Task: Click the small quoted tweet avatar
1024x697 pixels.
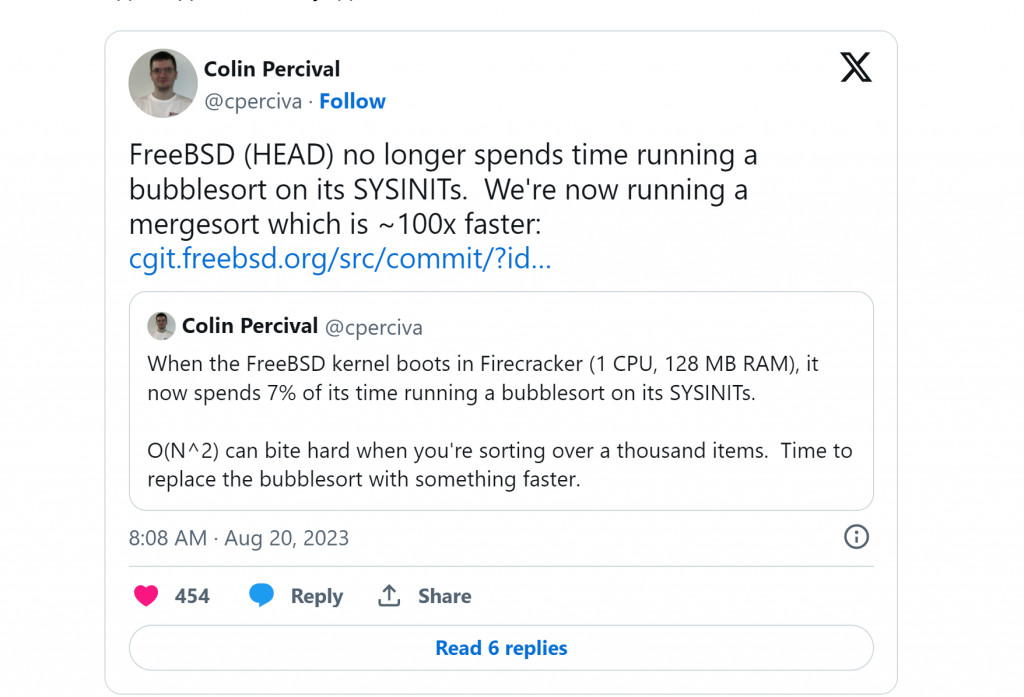Action: 161,325
